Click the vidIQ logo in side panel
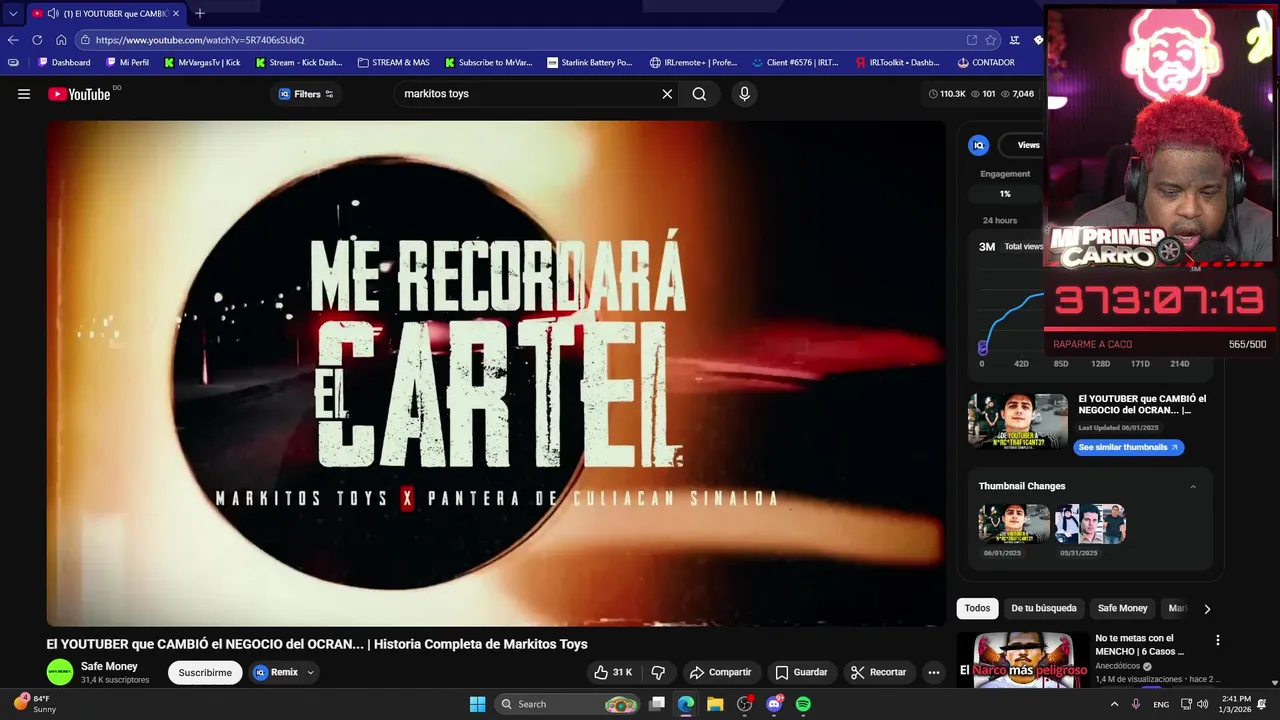 pyautogui.click(x=979, y=145)
